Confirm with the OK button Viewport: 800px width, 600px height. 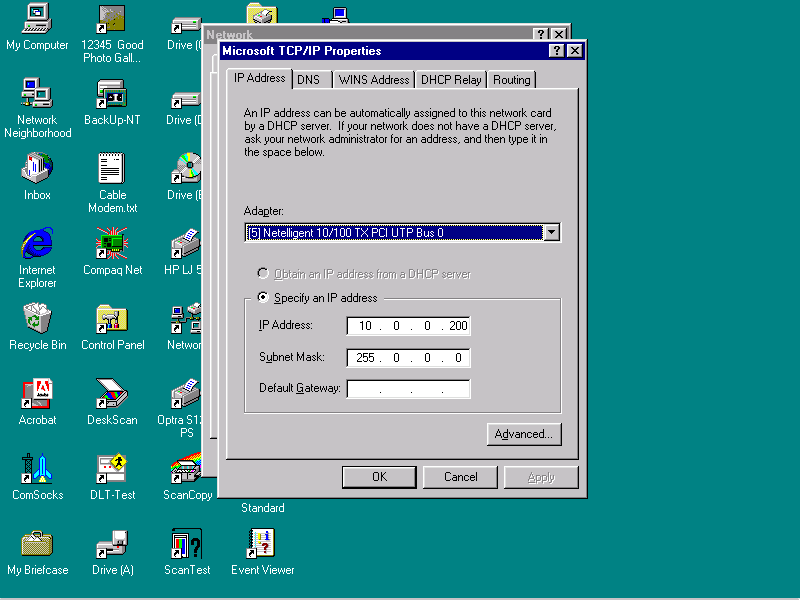pyautogui.click(x=379, y=477)
